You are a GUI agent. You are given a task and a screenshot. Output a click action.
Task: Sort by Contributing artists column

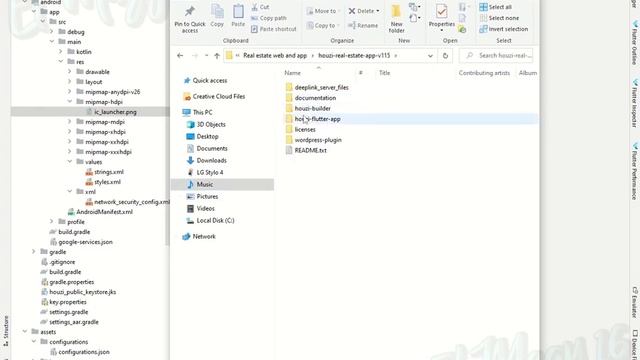(x=484, y=73)
